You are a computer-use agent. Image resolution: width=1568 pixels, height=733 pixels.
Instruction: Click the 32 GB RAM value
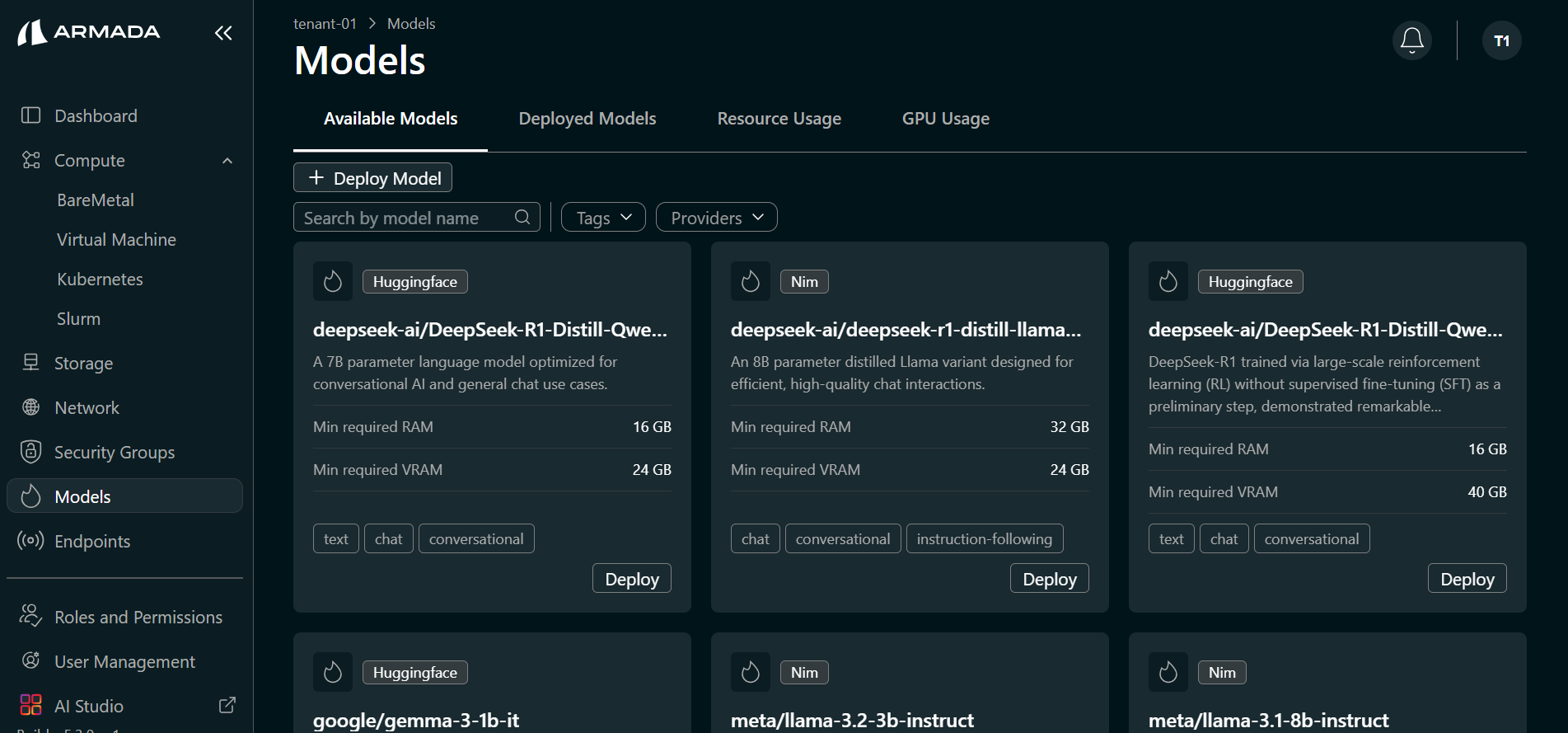[x=1070, y=427]
